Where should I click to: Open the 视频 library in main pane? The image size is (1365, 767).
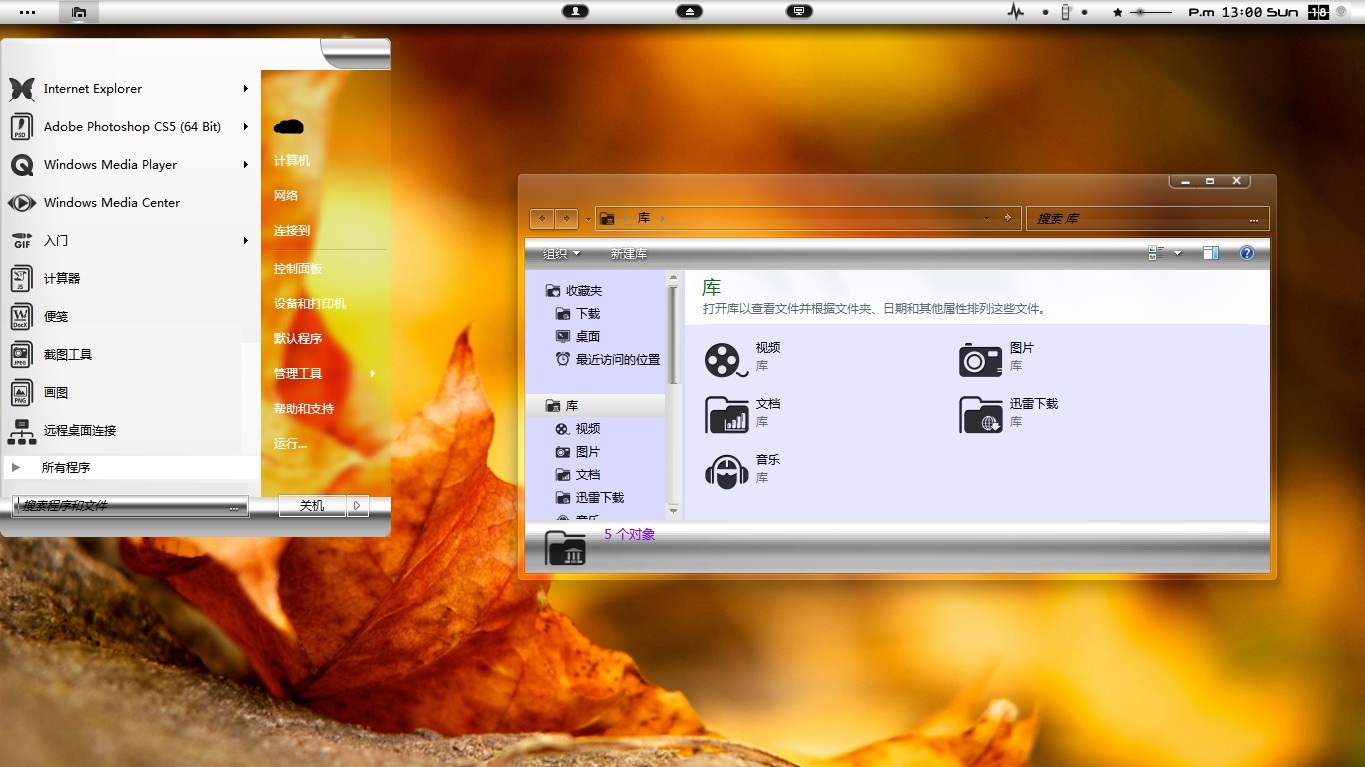[x=742, y=358]
